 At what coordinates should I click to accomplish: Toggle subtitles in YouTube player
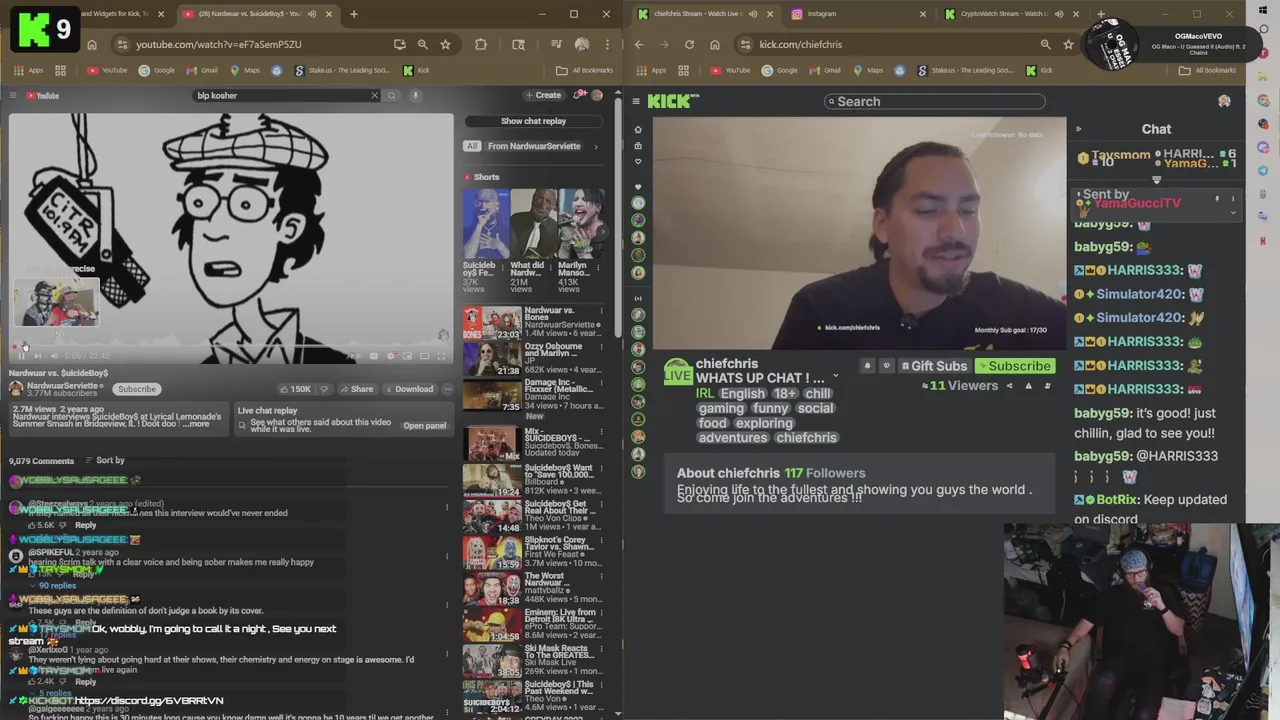[x=374, y=356]
